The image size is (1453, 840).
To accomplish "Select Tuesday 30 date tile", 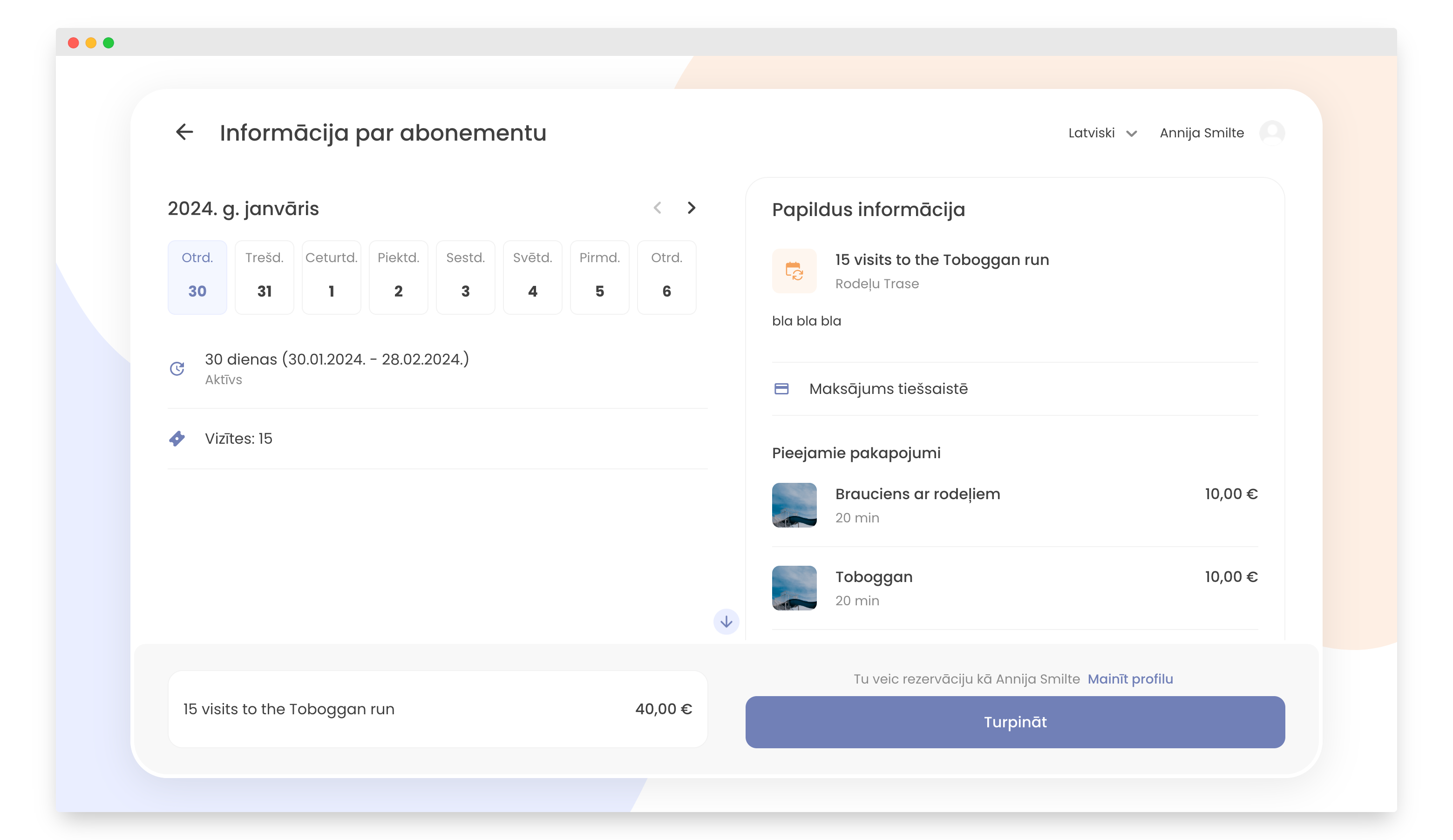I will click(x=197, y=278).
